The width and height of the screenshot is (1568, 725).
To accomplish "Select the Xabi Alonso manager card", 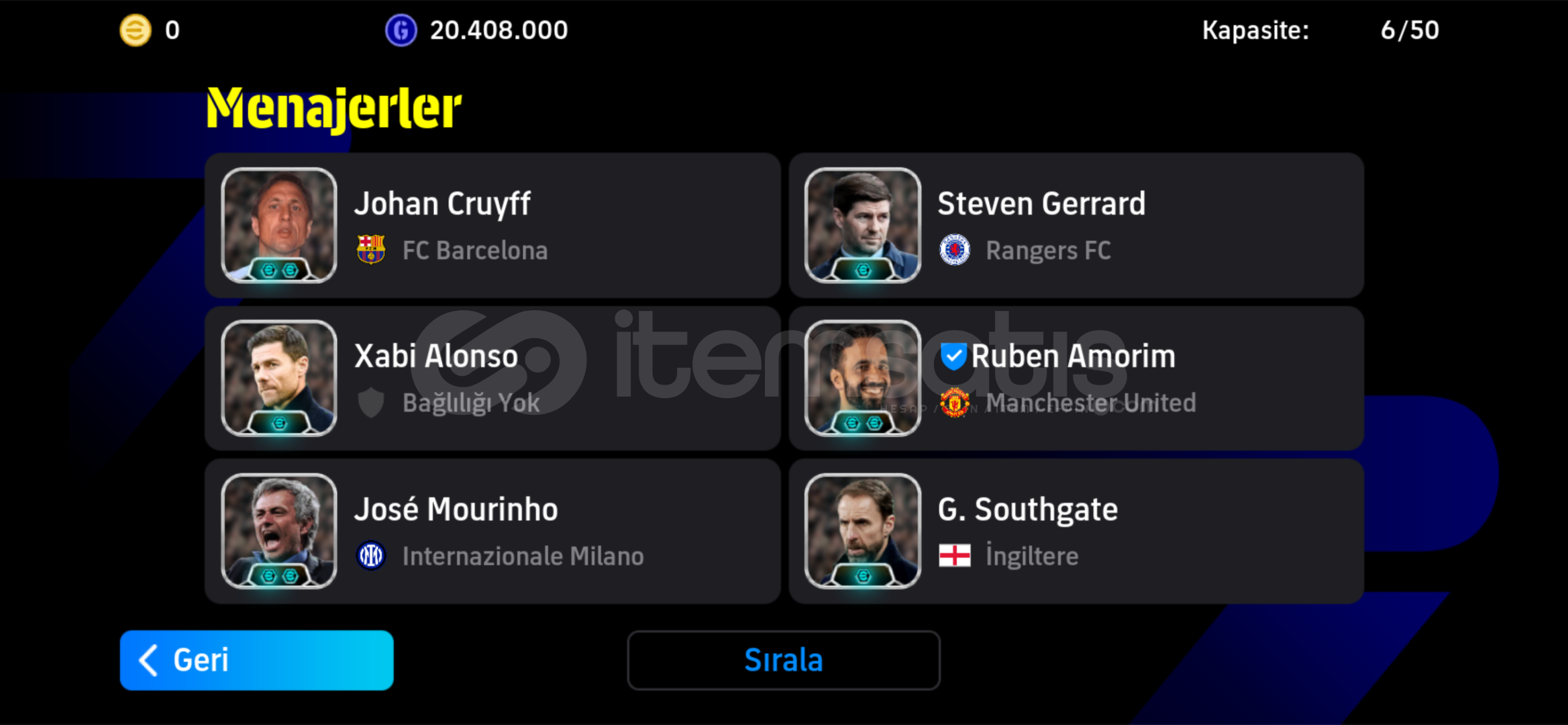I will click(x=492, y=378).
